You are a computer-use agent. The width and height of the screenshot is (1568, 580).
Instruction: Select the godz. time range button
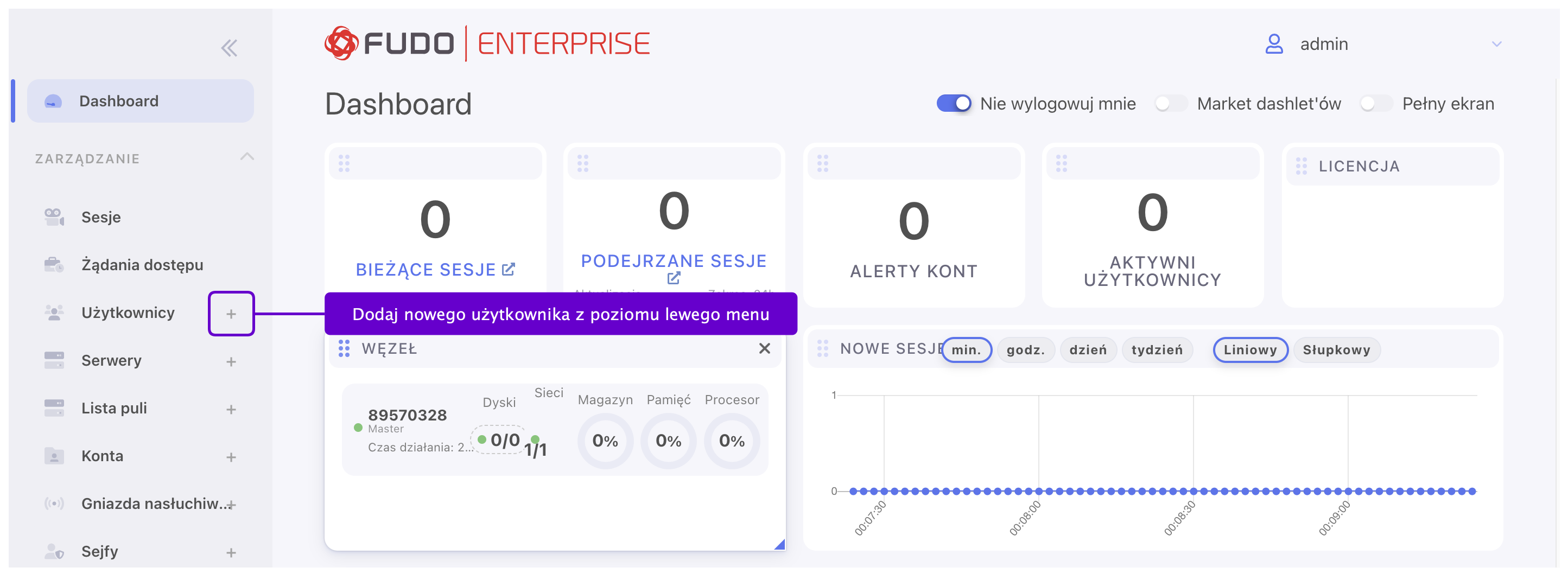pyautogui.click(x=1025, y=350)
